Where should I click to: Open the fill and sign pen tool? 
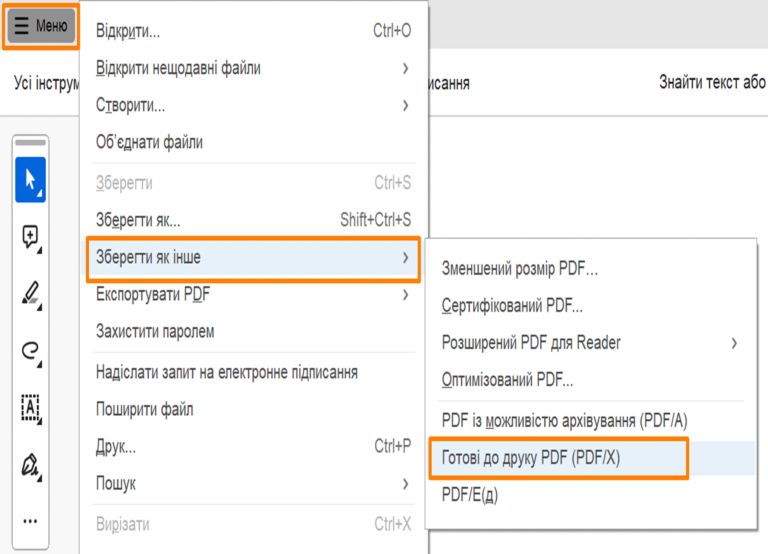[30, 464]
